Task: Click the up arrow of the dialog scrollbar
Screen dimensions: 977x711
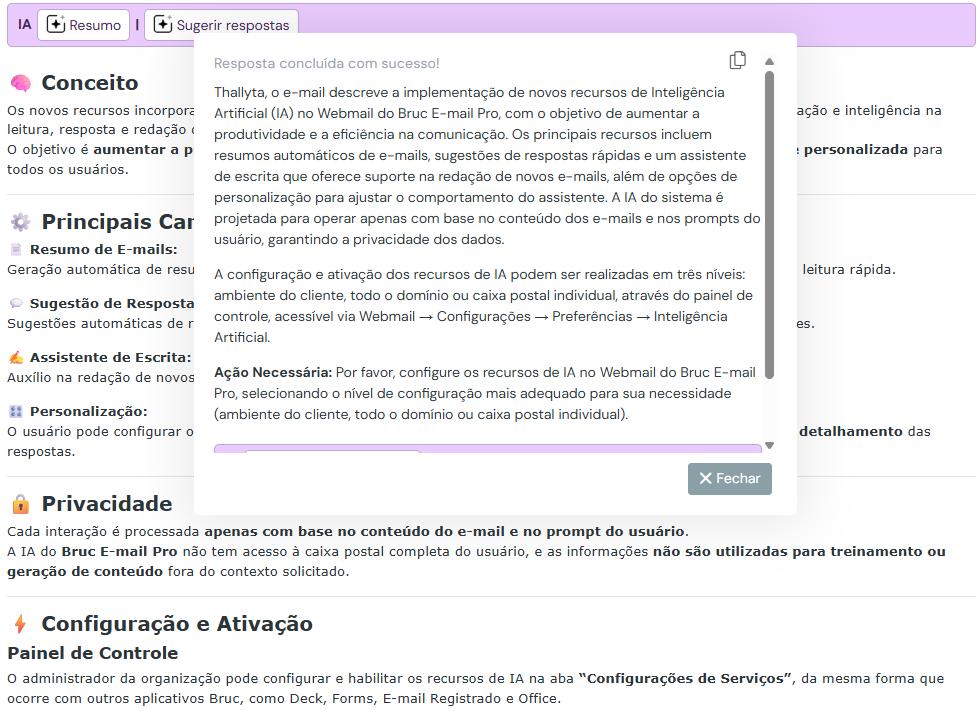Action: (769, 62)
